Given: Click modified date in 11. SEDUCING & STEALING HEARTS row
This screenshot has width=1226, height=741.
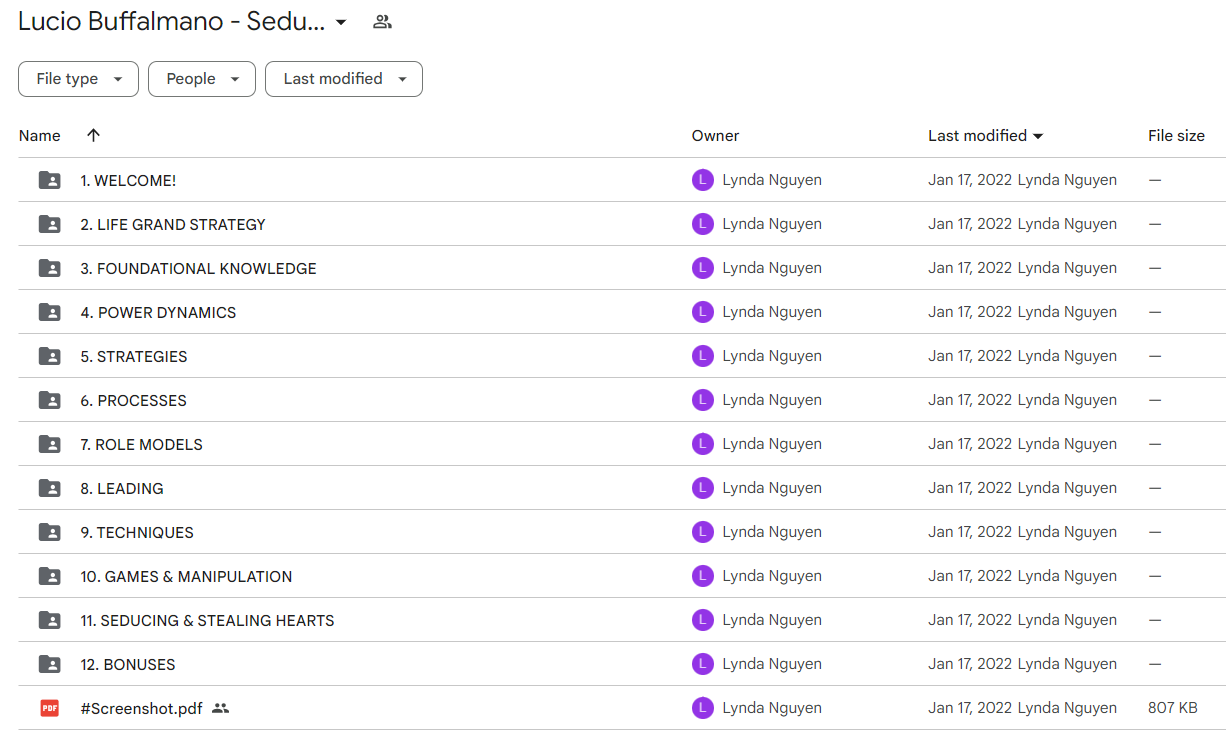Looking at the screenshot, I should (x=970, y=620).
